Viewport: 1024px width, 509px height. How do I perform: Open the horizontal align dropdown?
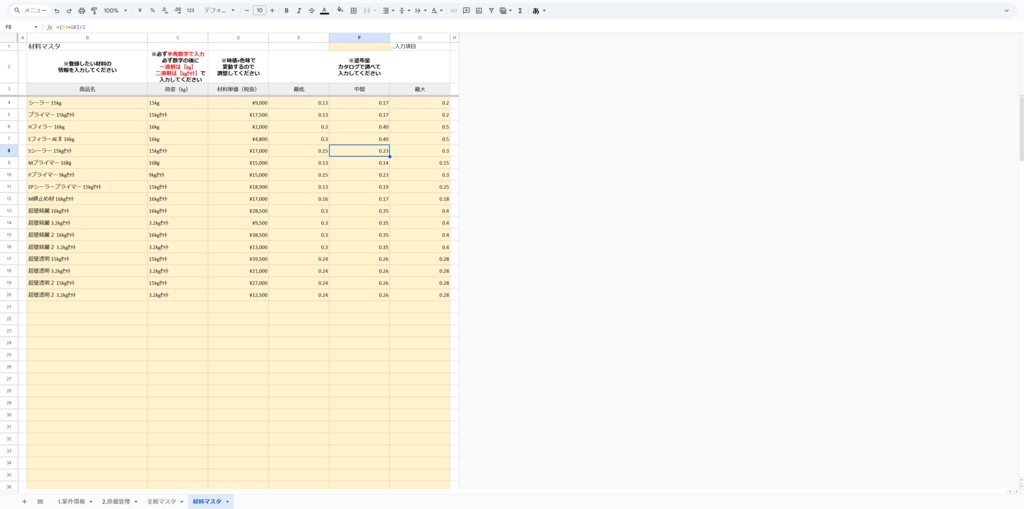click(387, 10)
